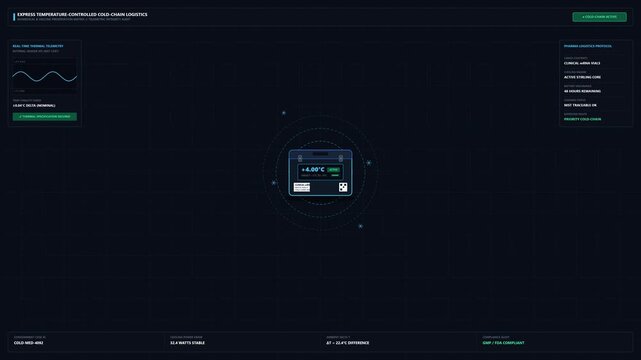Click the 48 Hours Remaining value
The width and height of the screenshot is (641, 360).
tap(582, 91)
